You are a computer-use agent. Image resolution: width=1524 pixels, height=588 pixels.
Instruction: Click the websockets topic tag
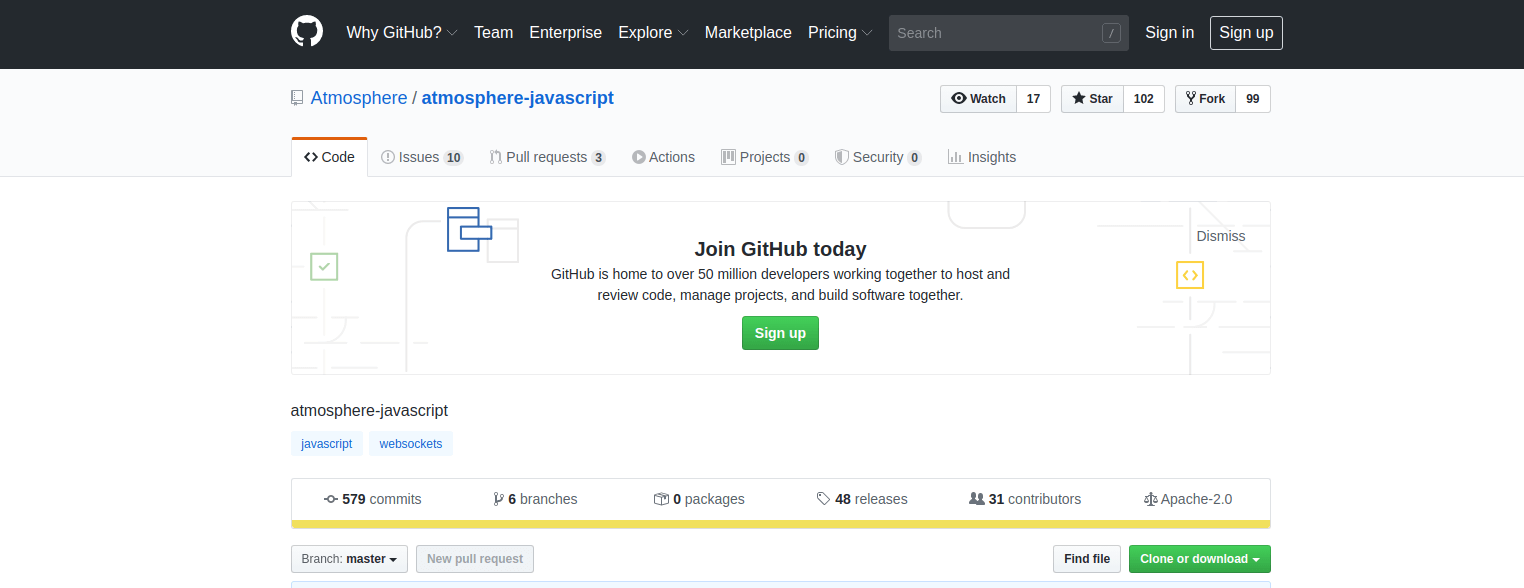(411, 444)
